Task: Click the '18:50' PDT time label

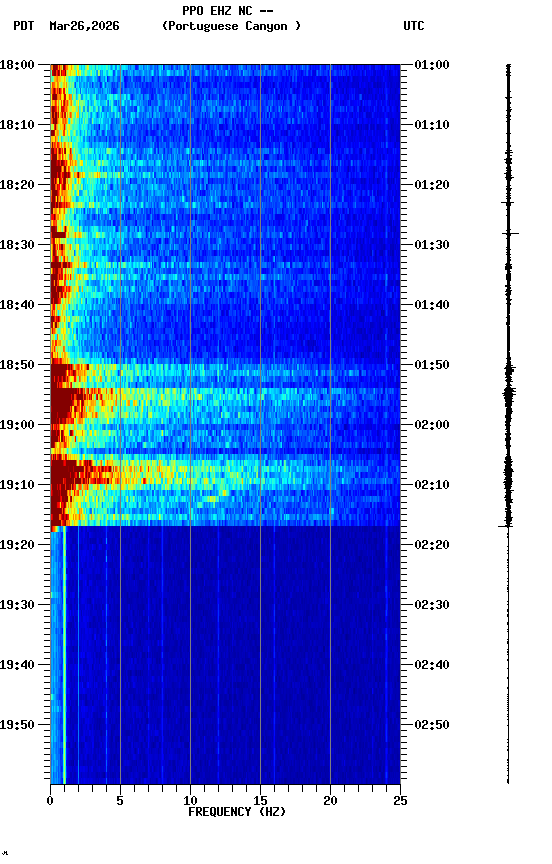Action: click(x=17, y=365)
